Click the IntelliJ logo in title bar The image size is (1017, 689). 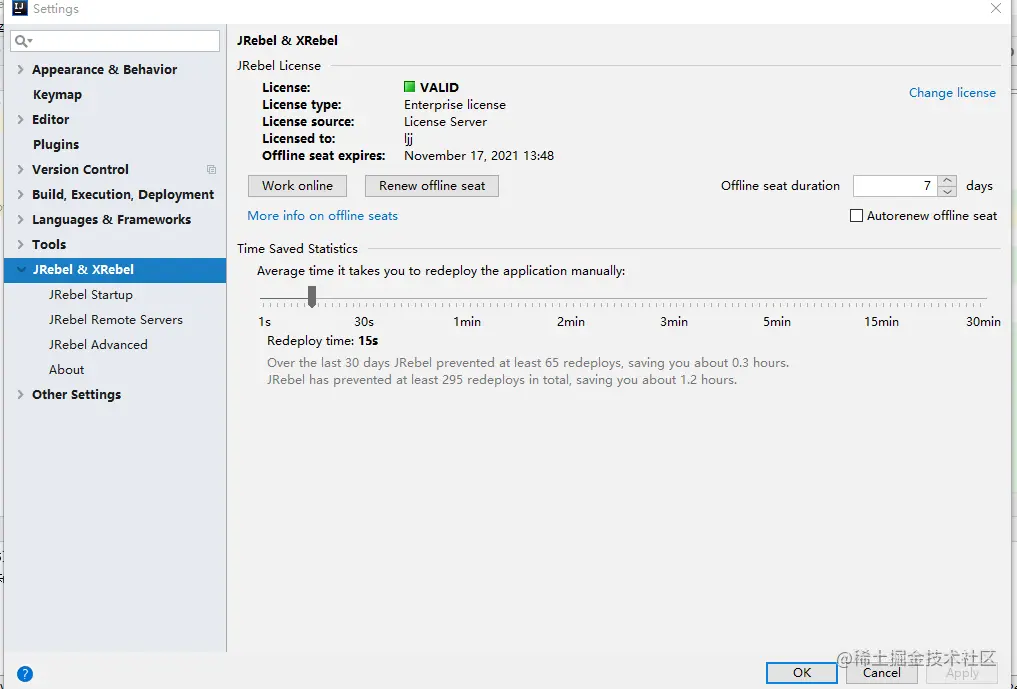19,8
